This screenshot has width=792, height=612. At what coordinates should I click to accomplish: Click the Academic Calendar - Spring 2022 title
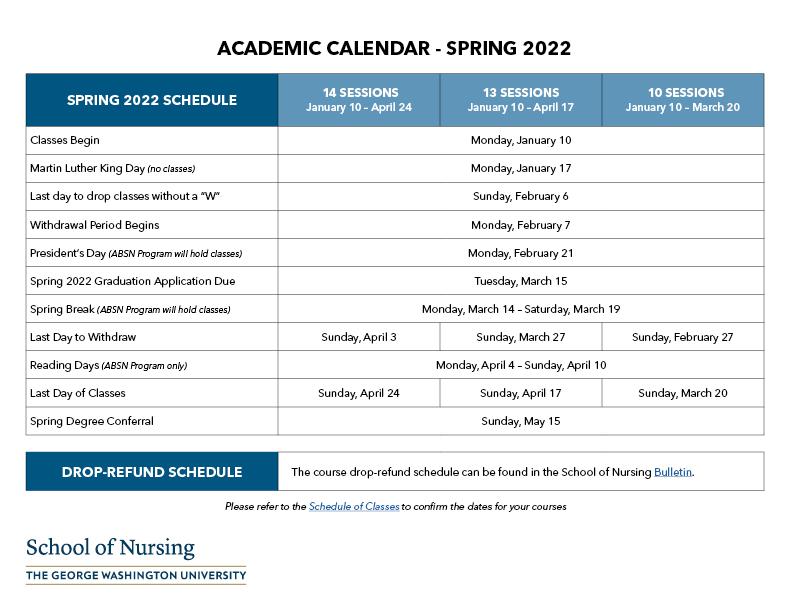point(394,48)
